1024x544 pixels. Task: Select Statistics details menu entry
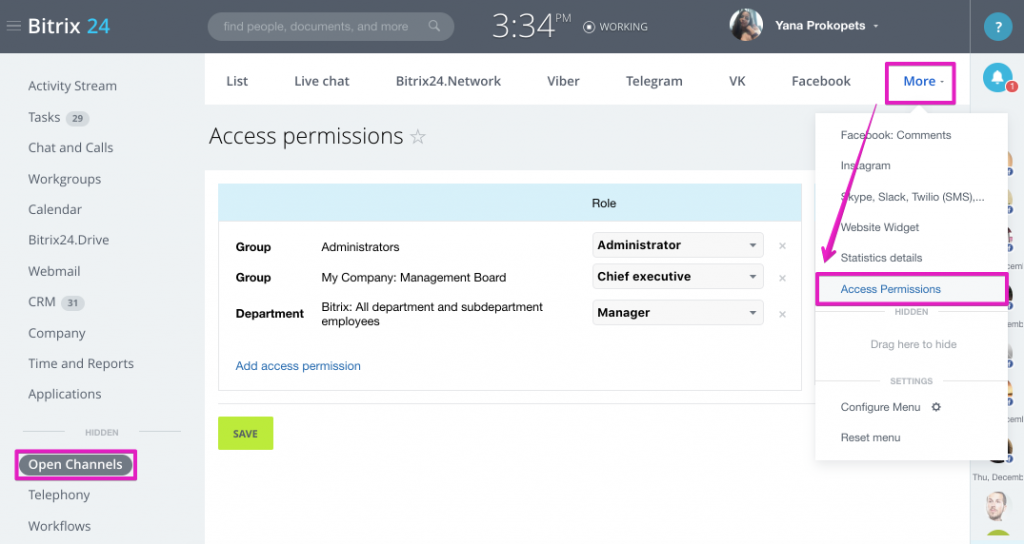pyautogui.click(x=881, y=258)
